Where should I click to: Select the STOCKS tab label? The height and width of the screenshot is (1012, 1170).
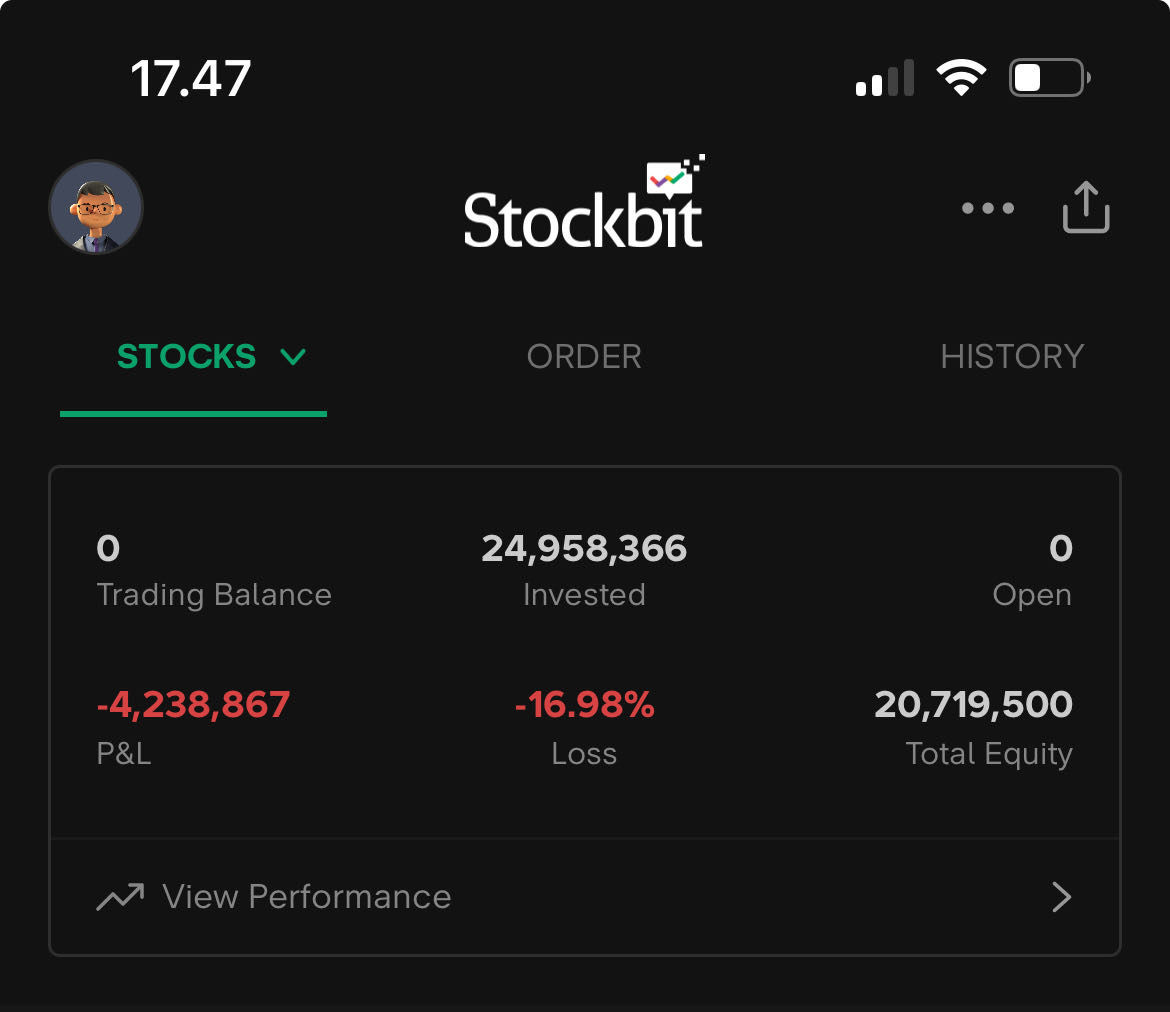[x=187, y=357]
